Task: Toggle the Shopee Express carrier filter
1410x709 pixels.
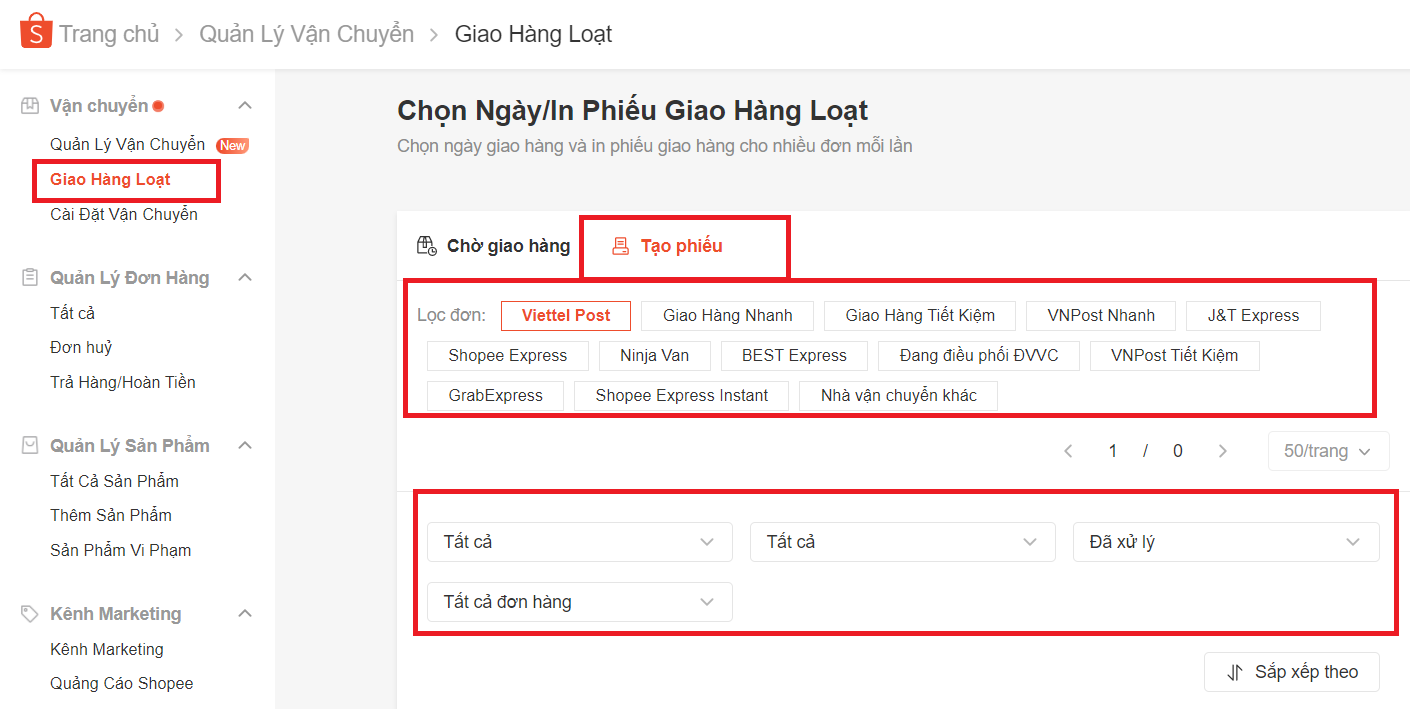Action: pos(507,355)
